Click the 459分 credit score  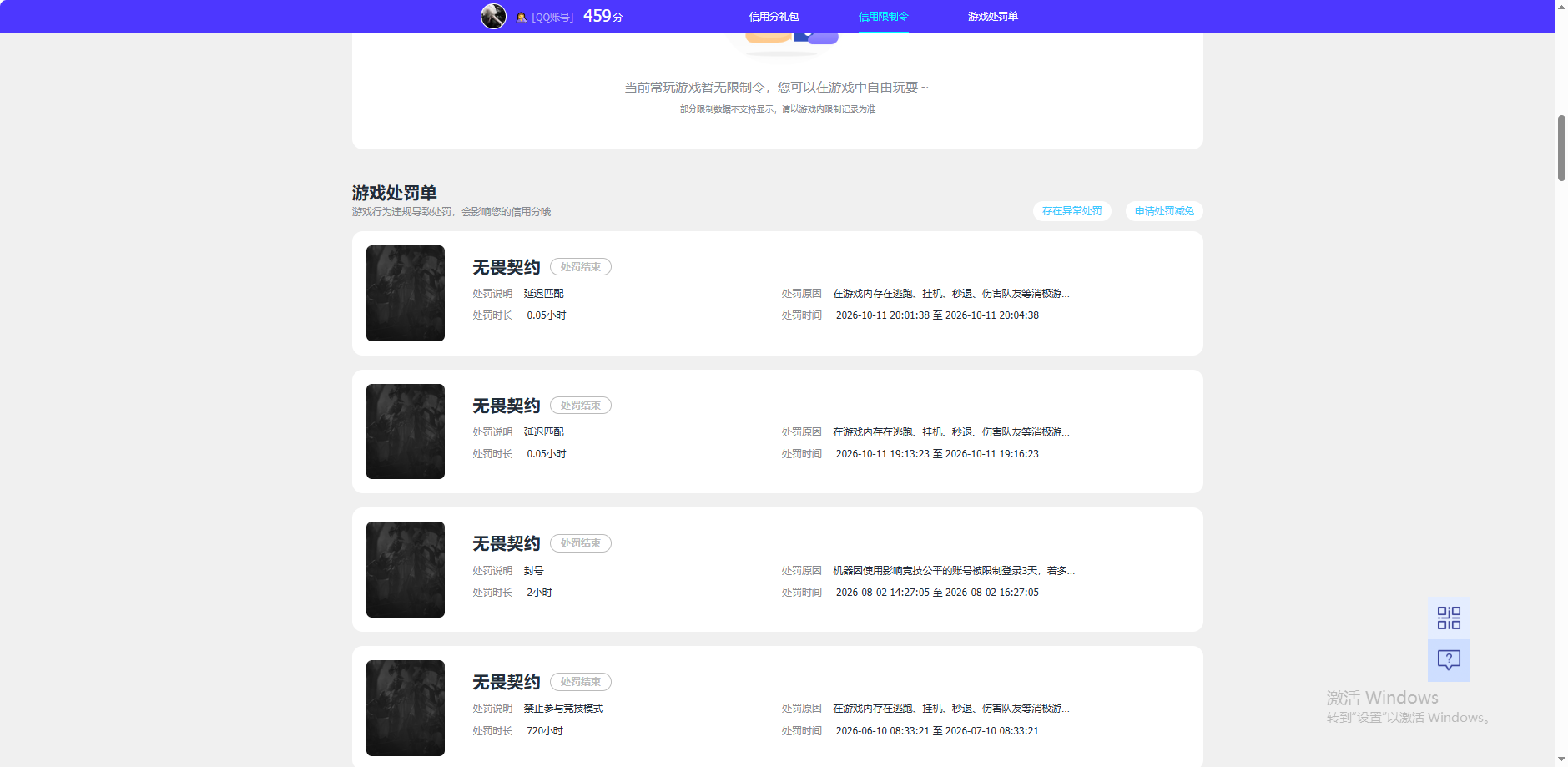[x=602, y=16]
